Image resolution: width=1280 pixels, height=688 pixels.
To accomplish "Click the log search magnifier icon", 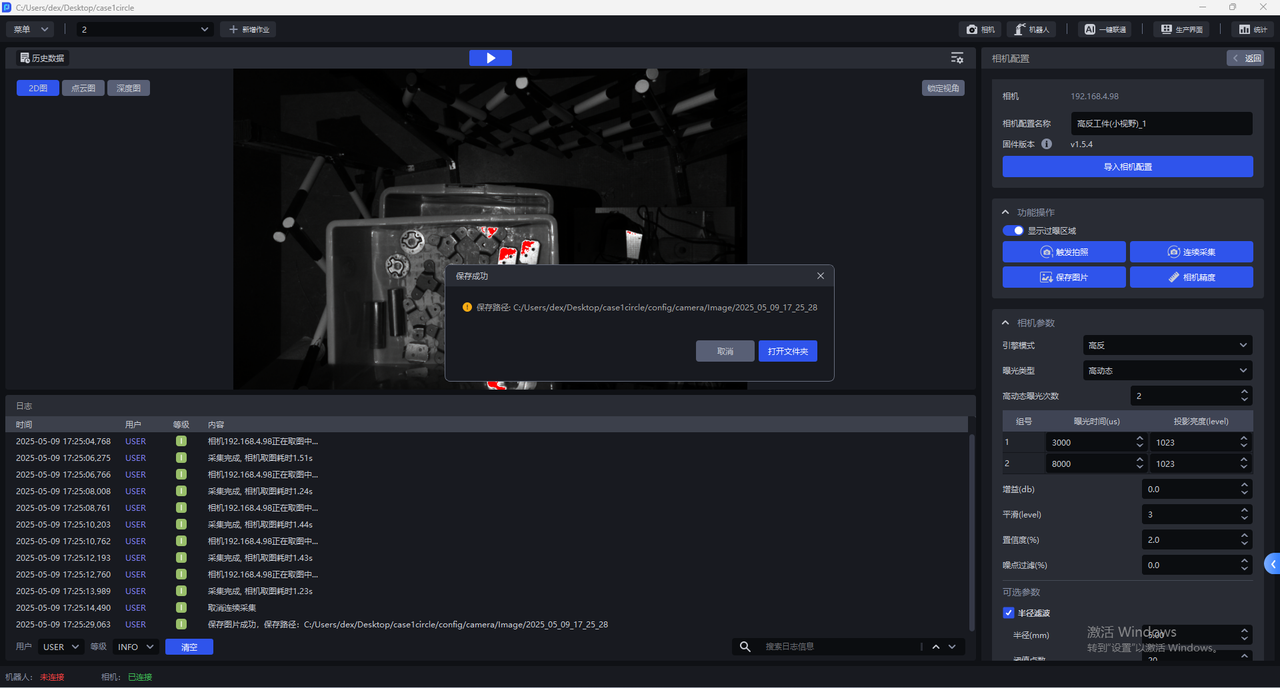I will pyautogui.click(x=745, y=647).
